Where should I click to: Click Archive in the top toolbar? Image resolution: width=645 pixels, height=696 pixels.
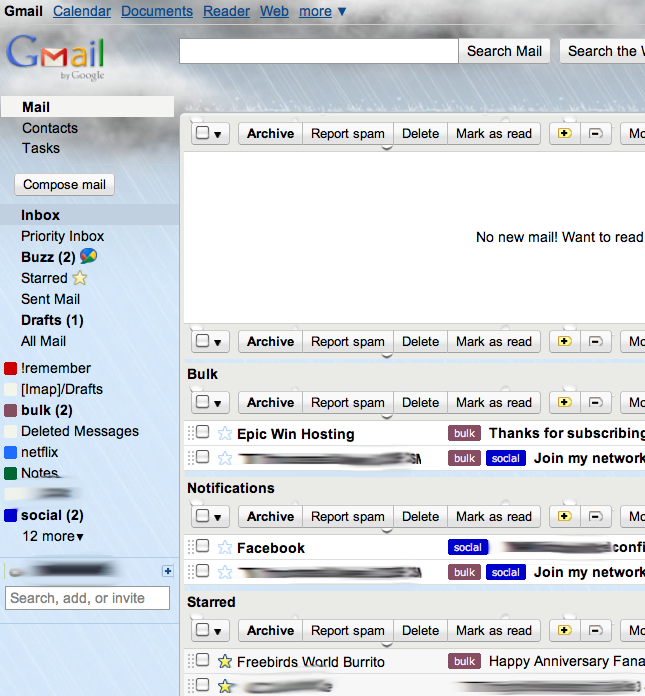[270, 133]
